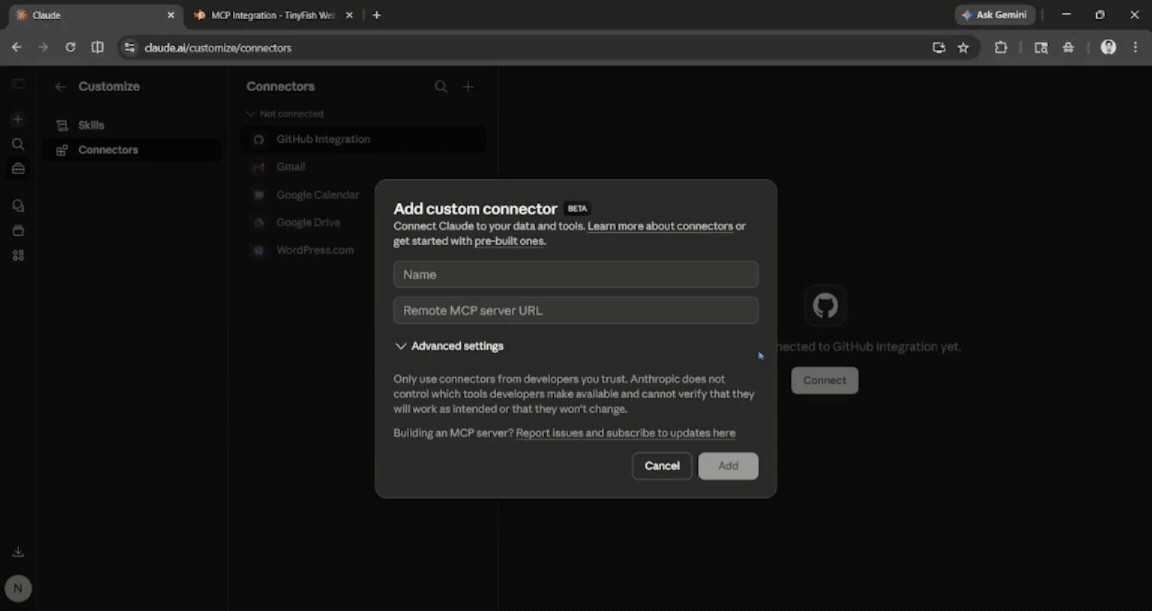Click the Ask Gemini button in the title bar

994,14
